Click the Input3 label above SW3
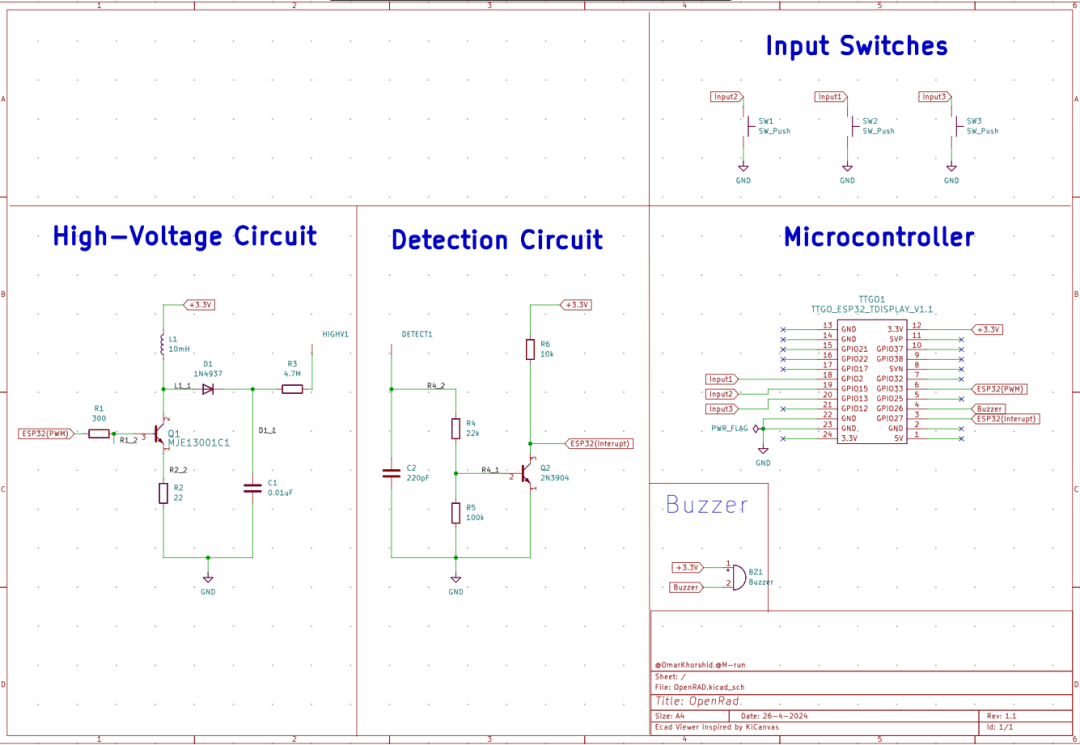Image resolution: width=1080 pixels, height=745 pixels. [x=935, y=97]
